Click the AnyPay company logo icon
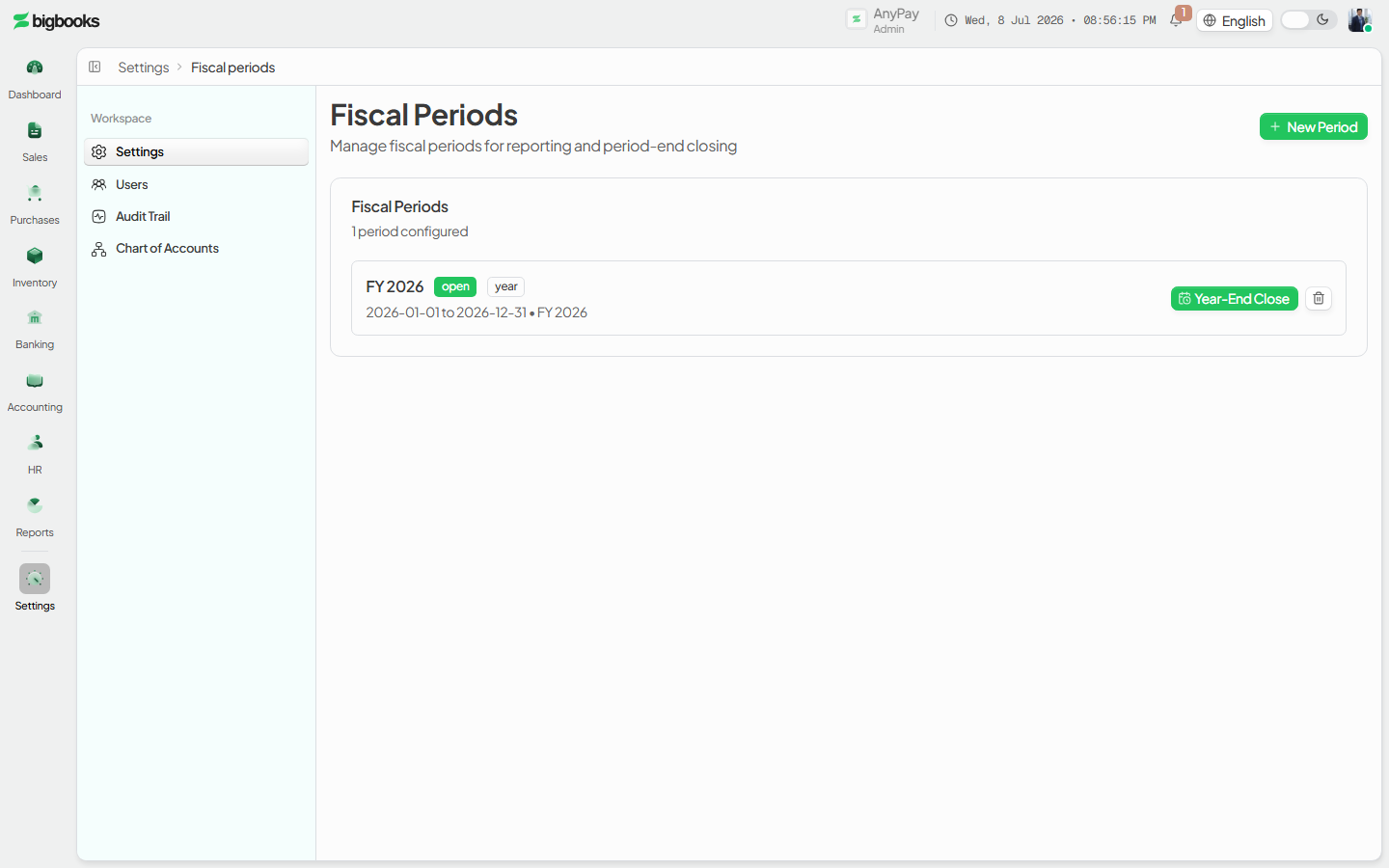The height and width of the screenshot is (868, 1389). (x=857, y=19)
